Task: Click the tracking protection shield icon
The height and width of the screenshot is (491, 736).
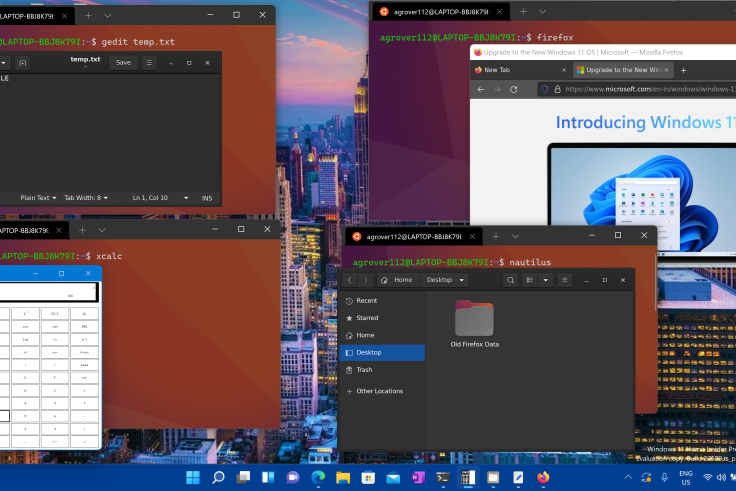Action: [544, 89]
